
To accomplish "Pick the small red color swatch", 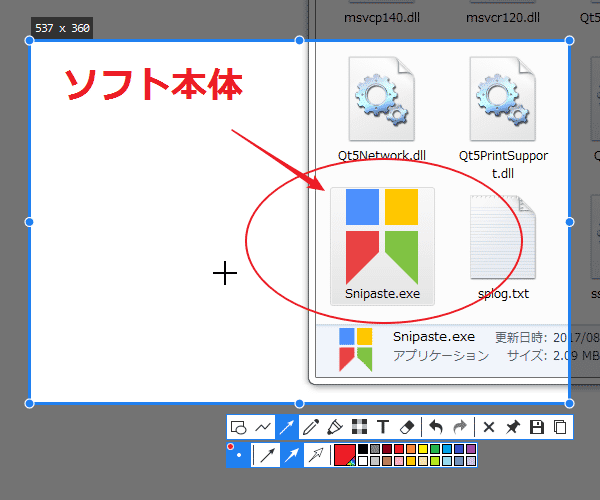I will pyautogui.click(x=399, y=449).
